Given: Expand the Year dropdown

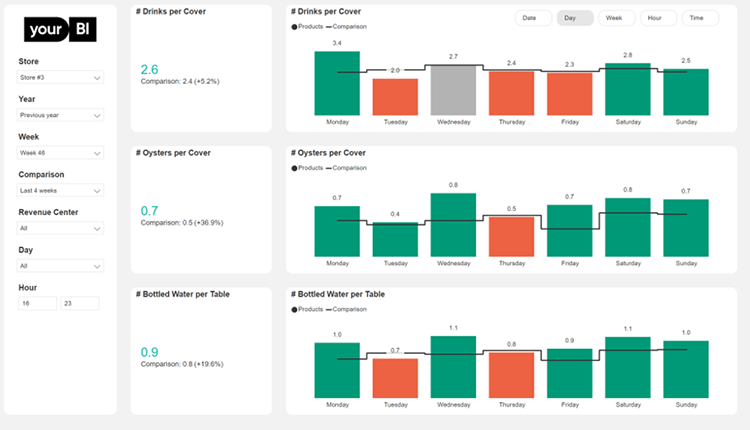Looking at the screenshot, I should [x=61, y=115].
